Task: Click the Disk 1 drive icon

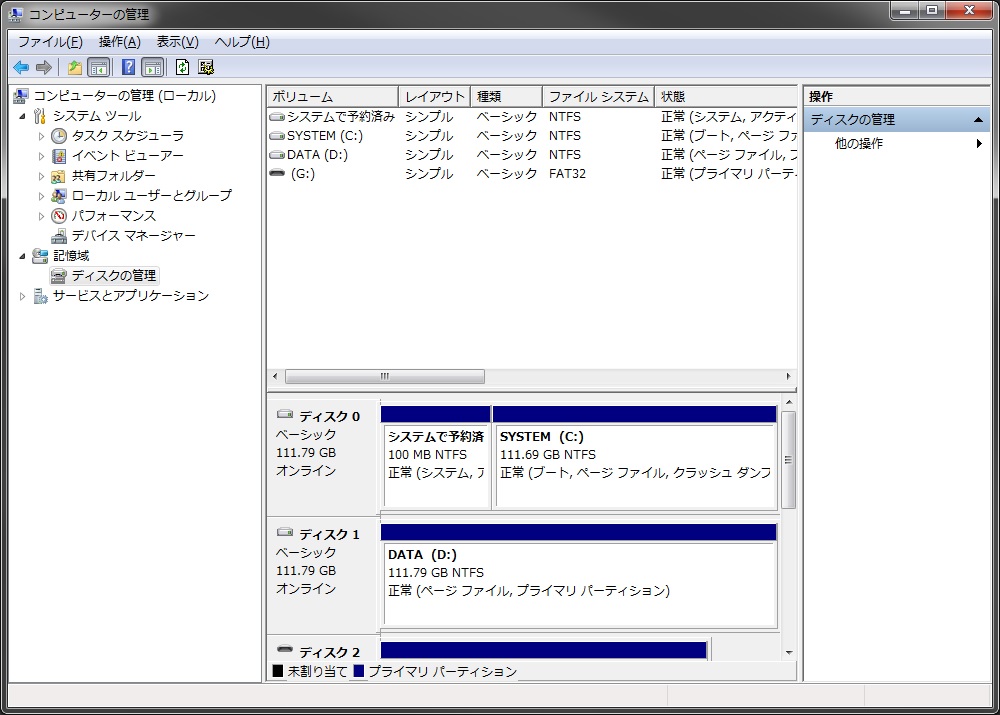Action: [284, 532]
